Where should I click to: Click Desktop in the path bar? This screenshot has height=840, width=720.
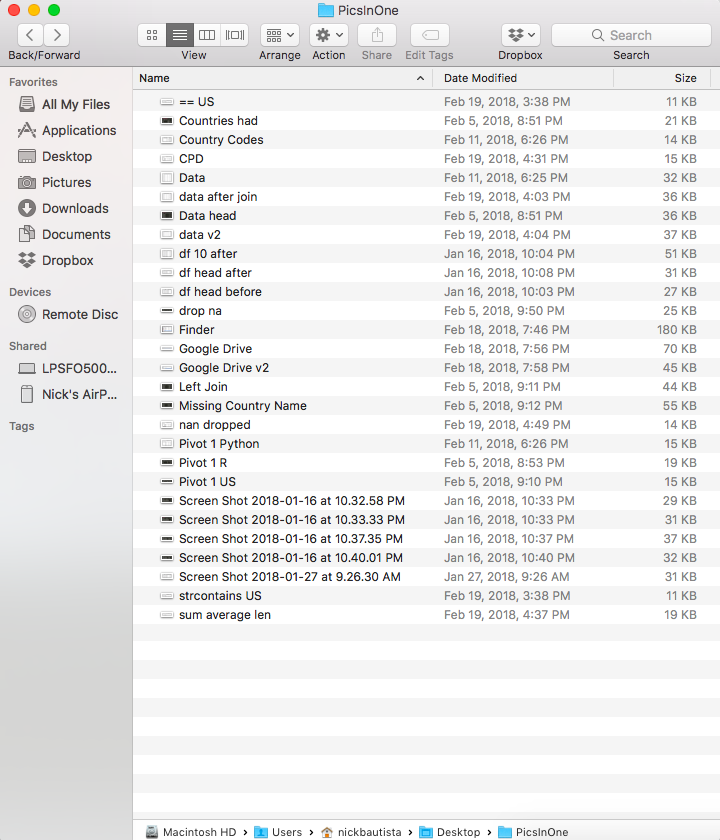click(x=458, y=832)
